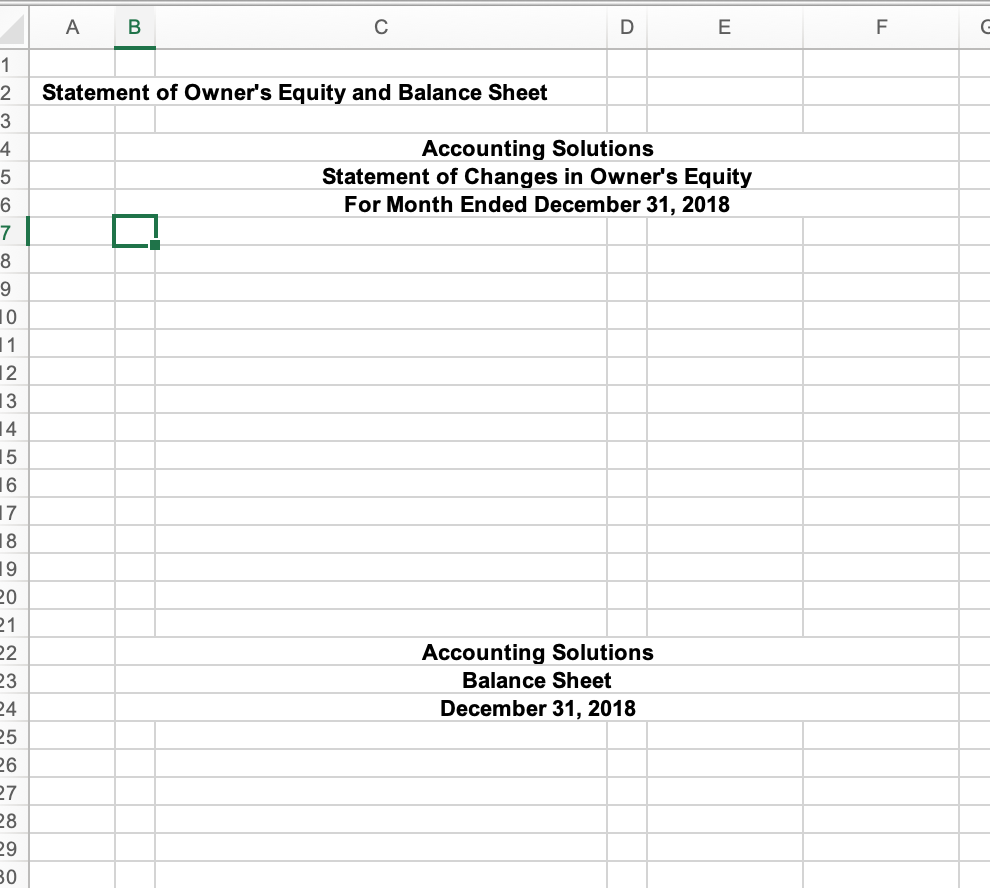
Task: Select row 3 header
Action: point(13,120)
